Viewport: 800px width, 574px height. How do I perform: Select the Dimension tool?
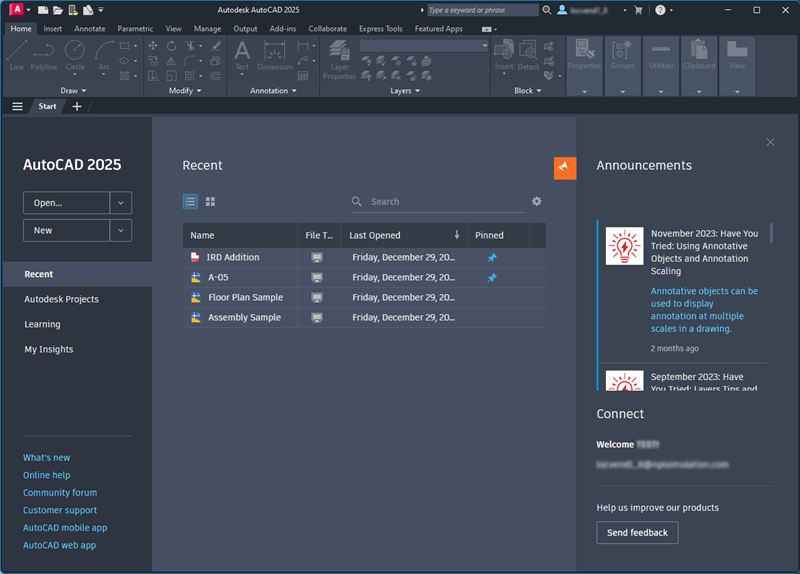click(x=275, y=55)
